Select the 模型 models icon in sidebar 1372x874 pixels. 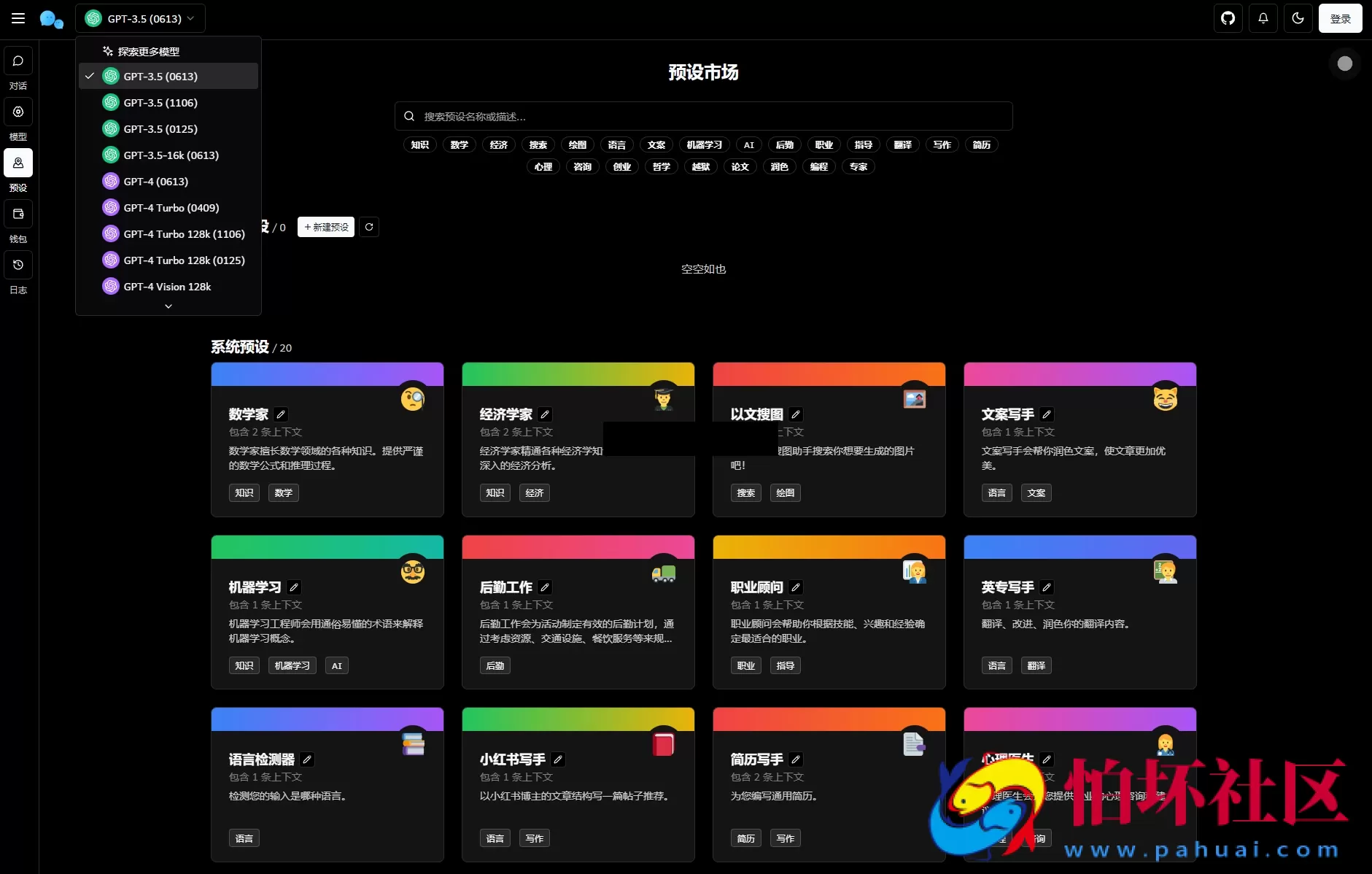click(x=18, y=112)
